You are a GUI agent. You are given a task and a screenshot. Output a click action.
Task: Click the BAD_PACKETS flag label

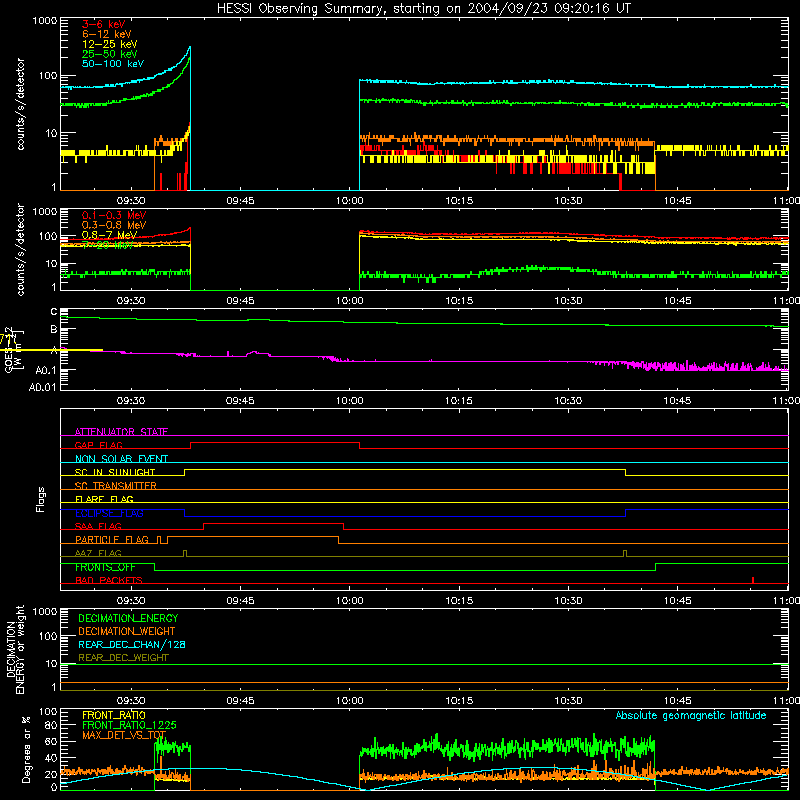109,580
